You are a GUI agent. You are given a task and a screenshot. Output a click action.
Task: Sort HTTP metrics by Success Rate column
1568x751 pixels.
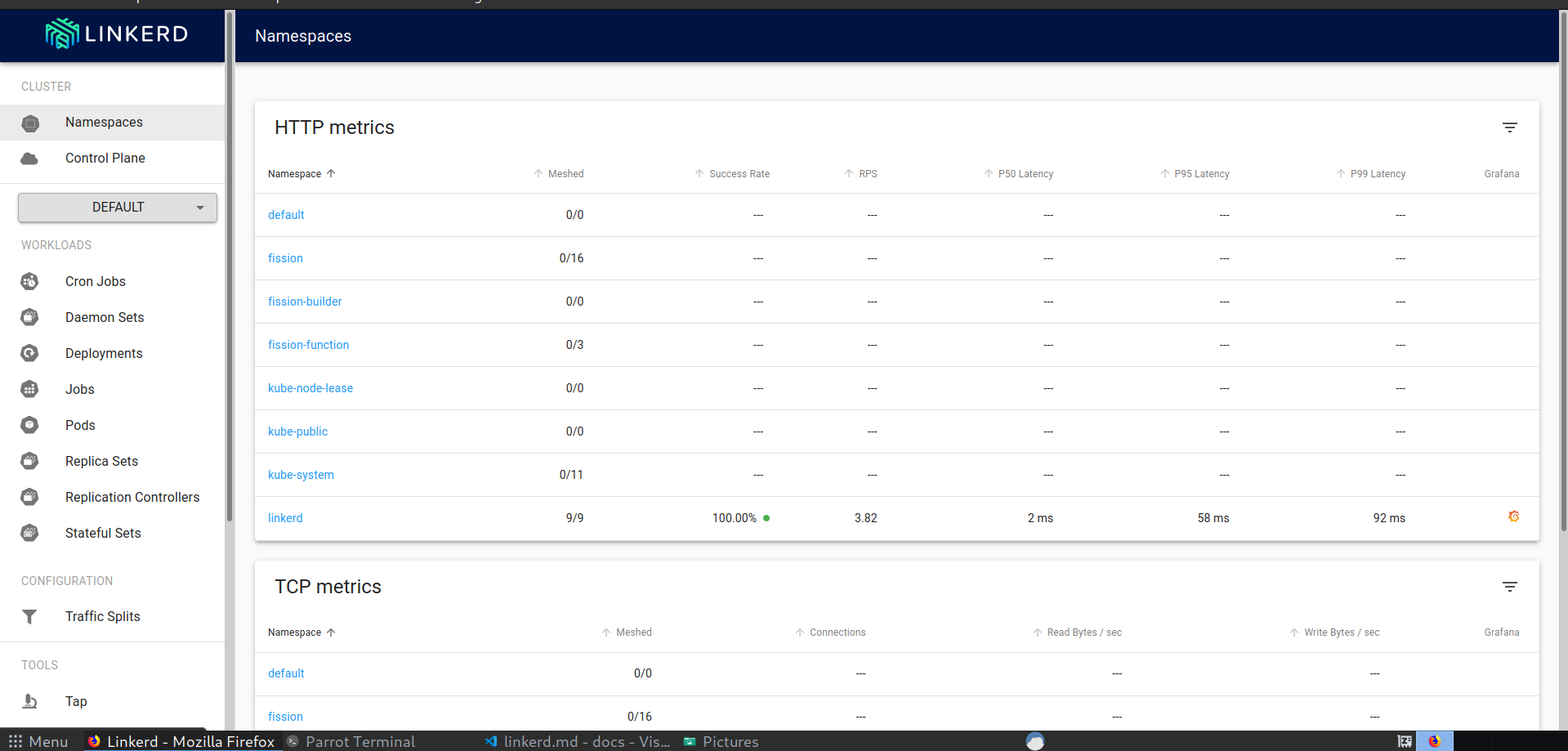point(732,173)
